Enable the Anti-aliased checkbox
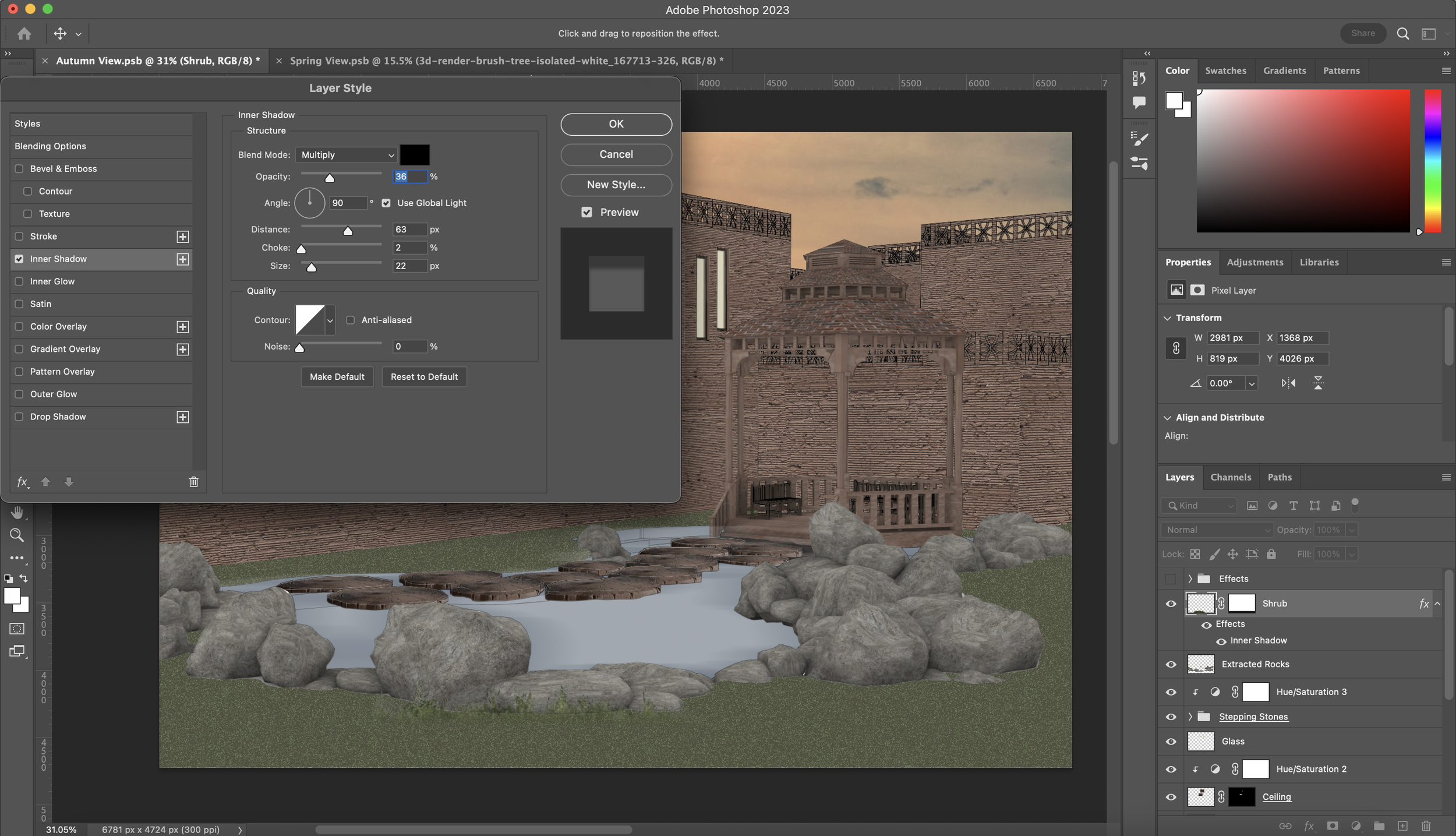The height and width of the screenshot is (836, 1456). click(x=351, y=320)
